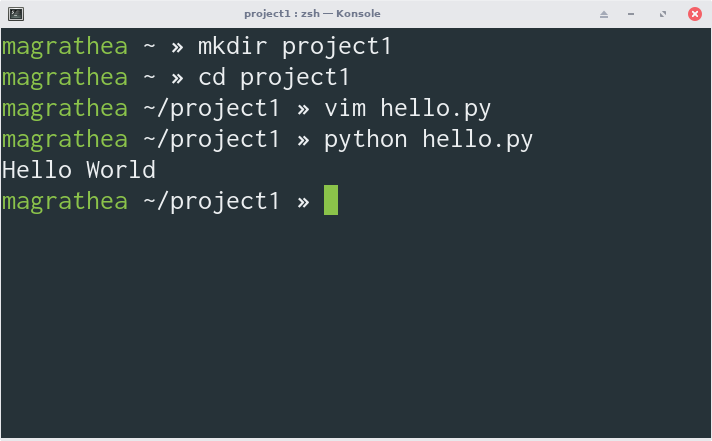Screen dimensions: 712x441
Task: Click the 'Hello World' output line
Action: [79, 170]
